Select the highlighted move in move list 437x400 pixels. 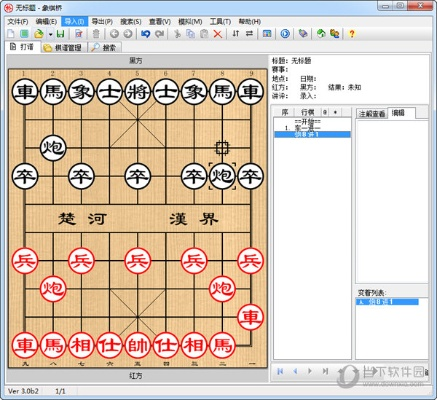(x=312, y=134)
